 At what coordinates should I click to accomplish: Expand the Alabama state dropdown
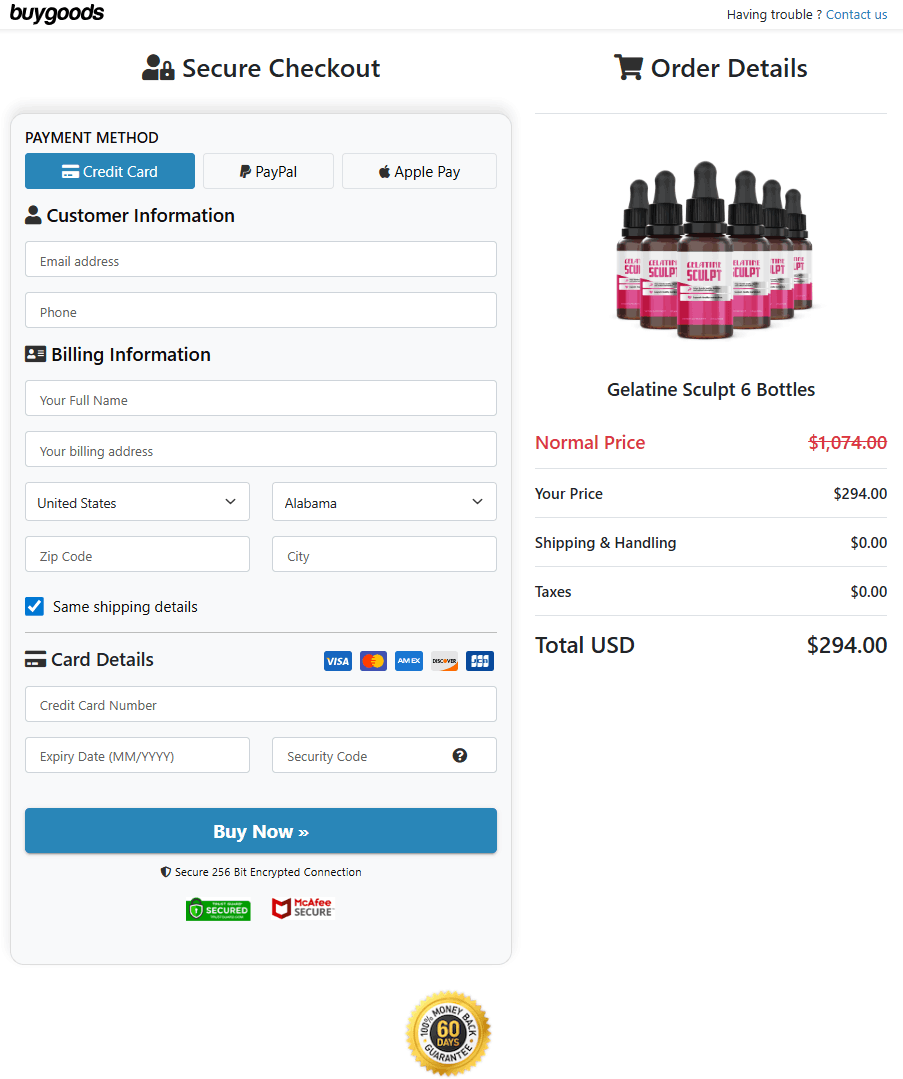384,502
